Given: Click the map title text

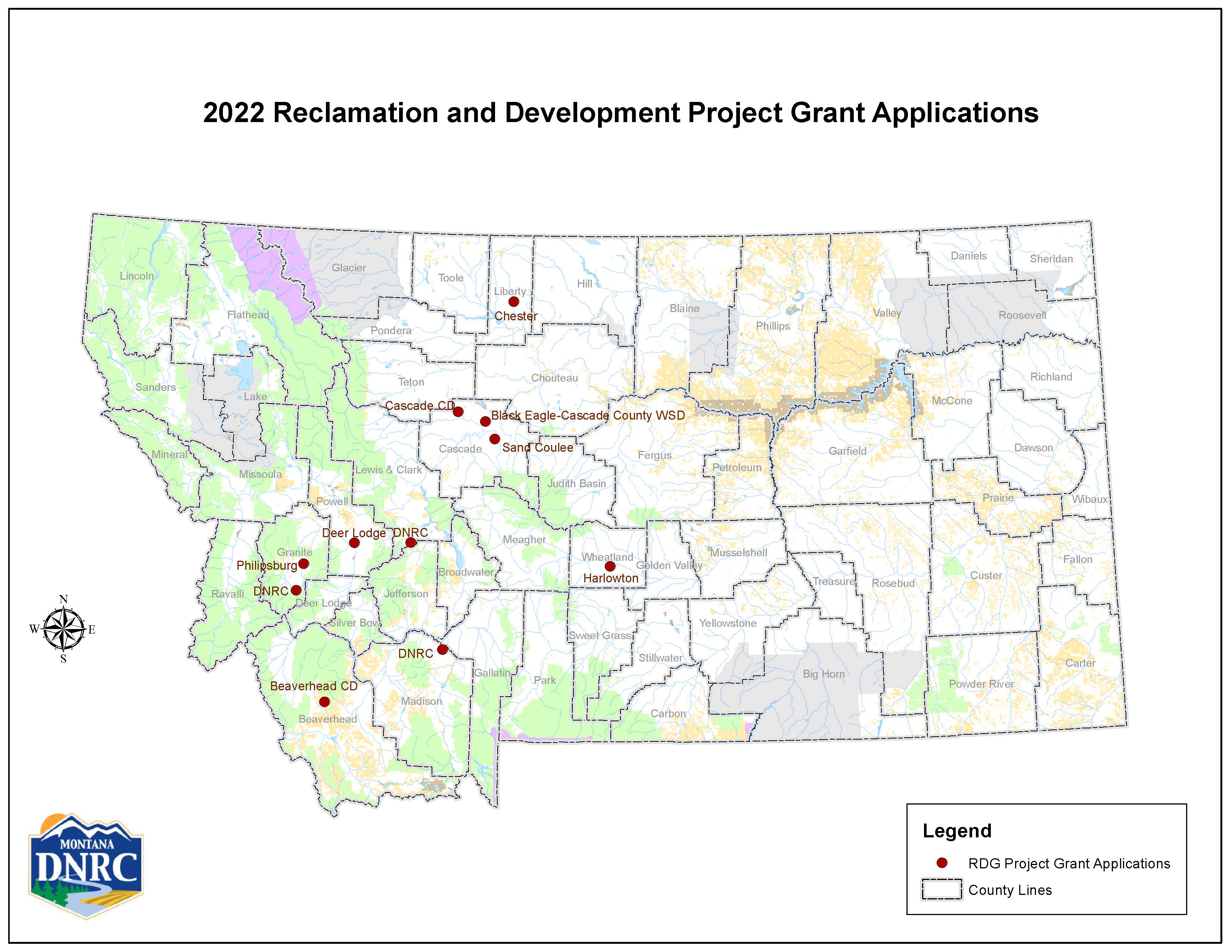Looking at the screenshot, I should [x=620, y=113].
